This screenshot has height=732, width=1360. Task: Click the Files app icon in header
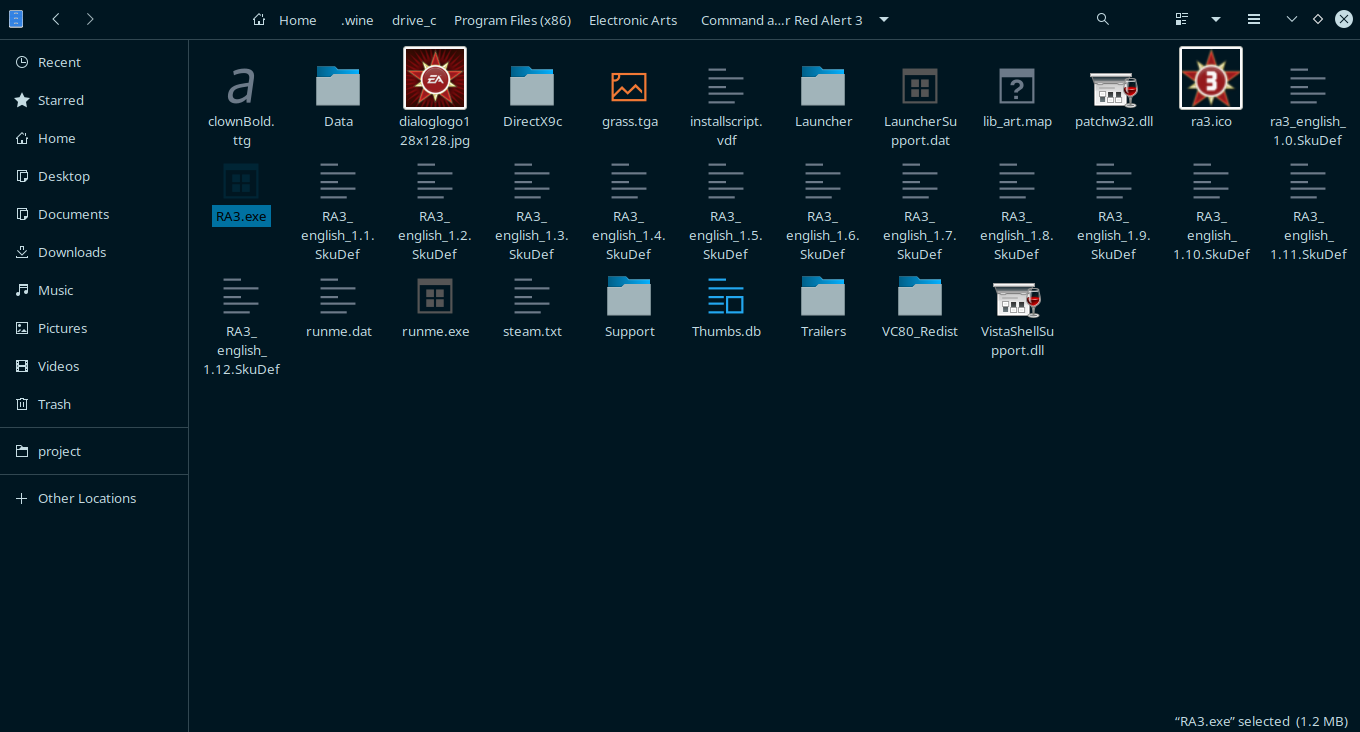point(16,19)
